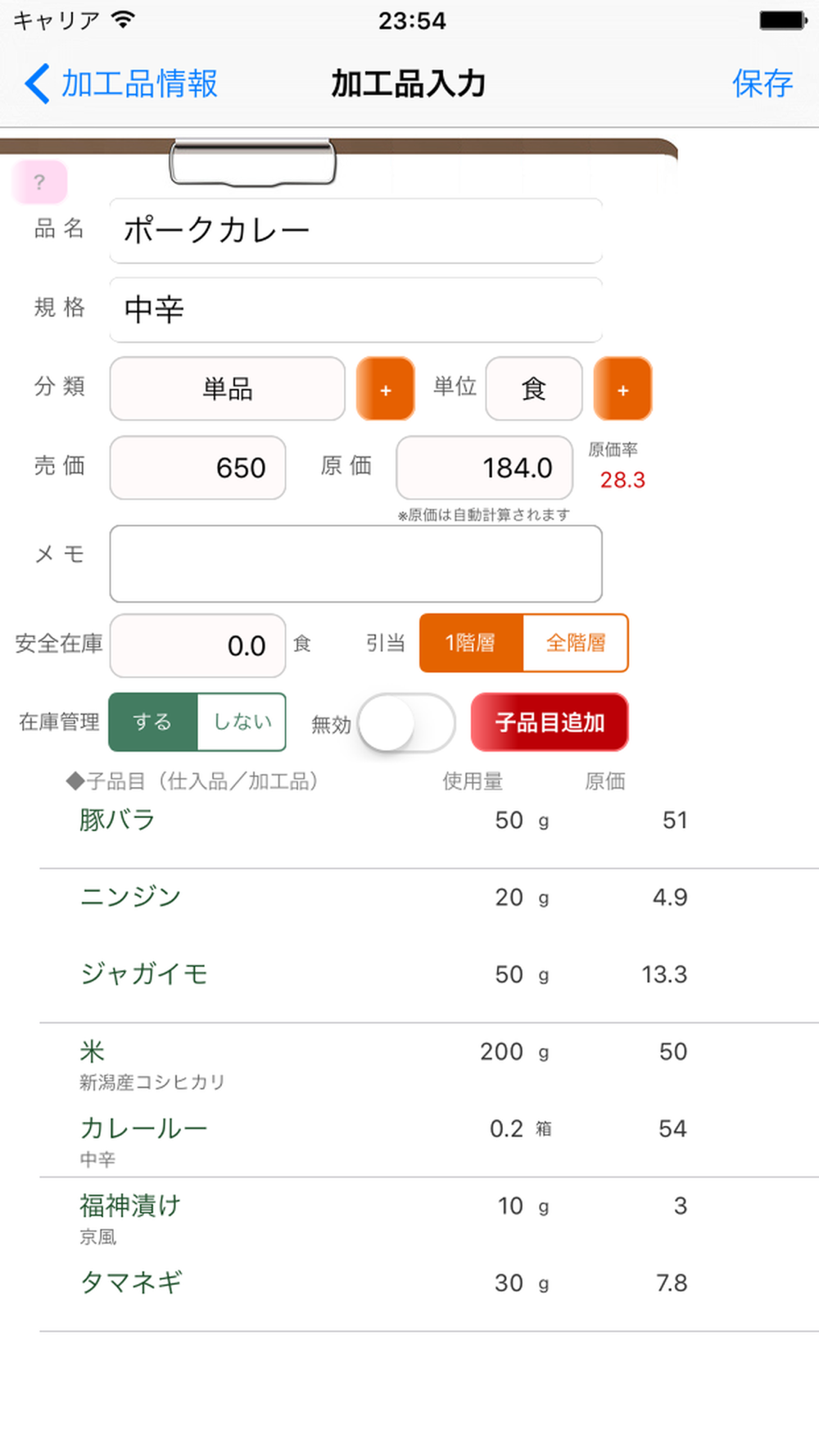The height and width of the screenshot is (1456, 819).
Task: Tap the empty メモ text box
Action: pos(355,564)
